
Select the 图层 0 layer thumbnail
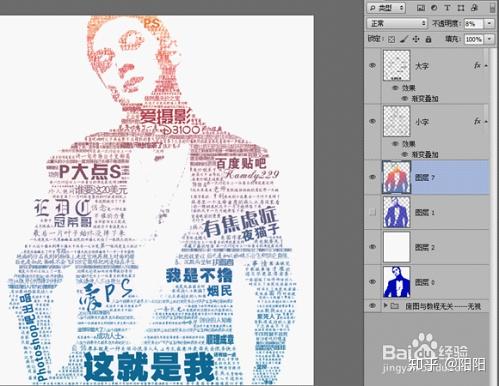click(x=396, y=282)
